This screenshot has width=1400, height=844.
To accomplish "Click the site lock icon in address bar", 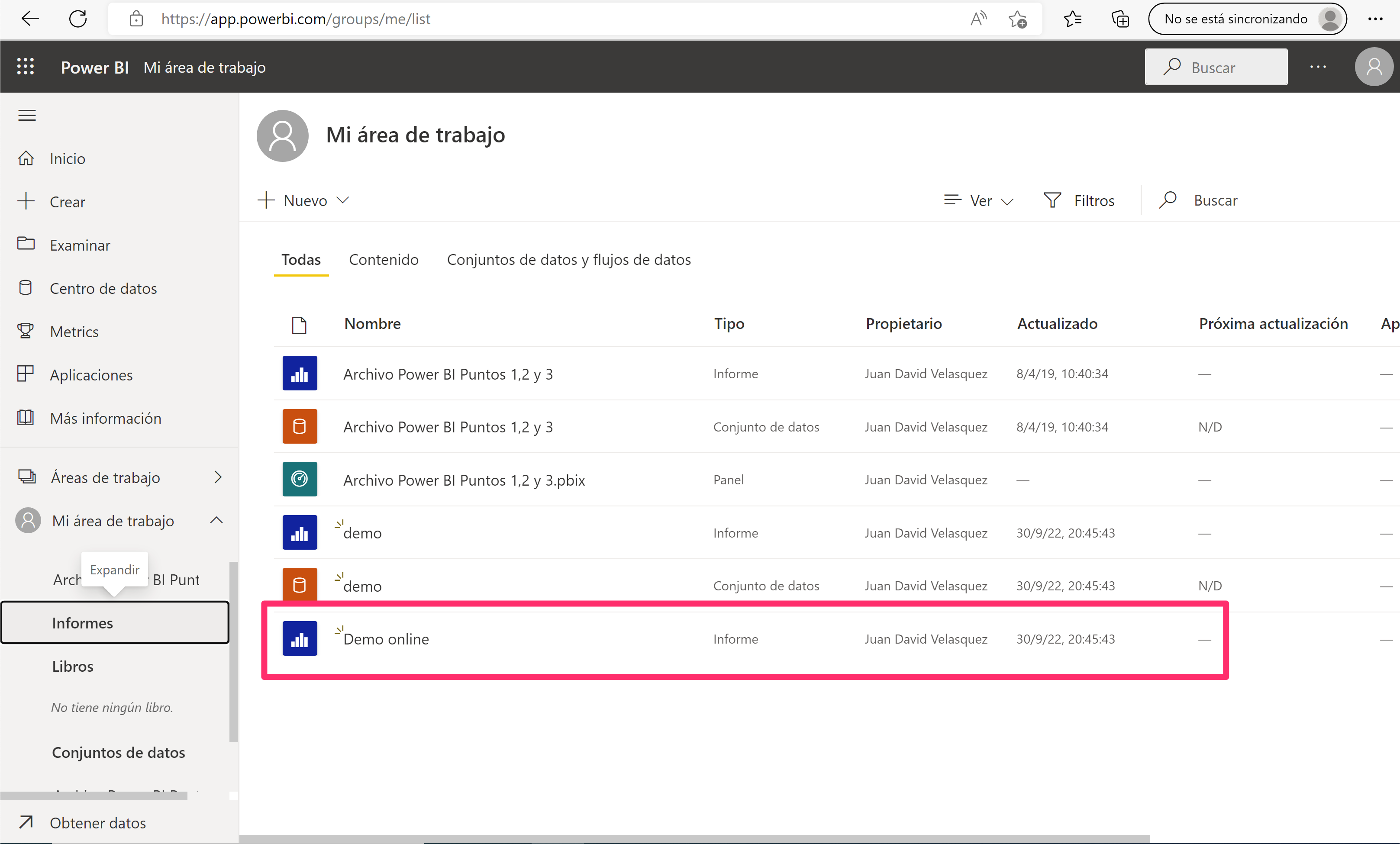I will [x=136, y=19].
